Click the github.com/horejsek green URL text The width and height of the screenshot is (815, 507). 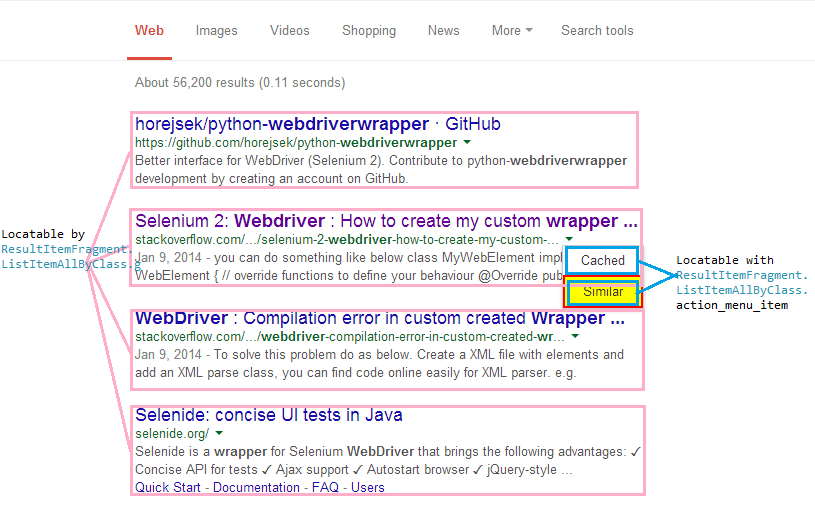click(296, 142)
